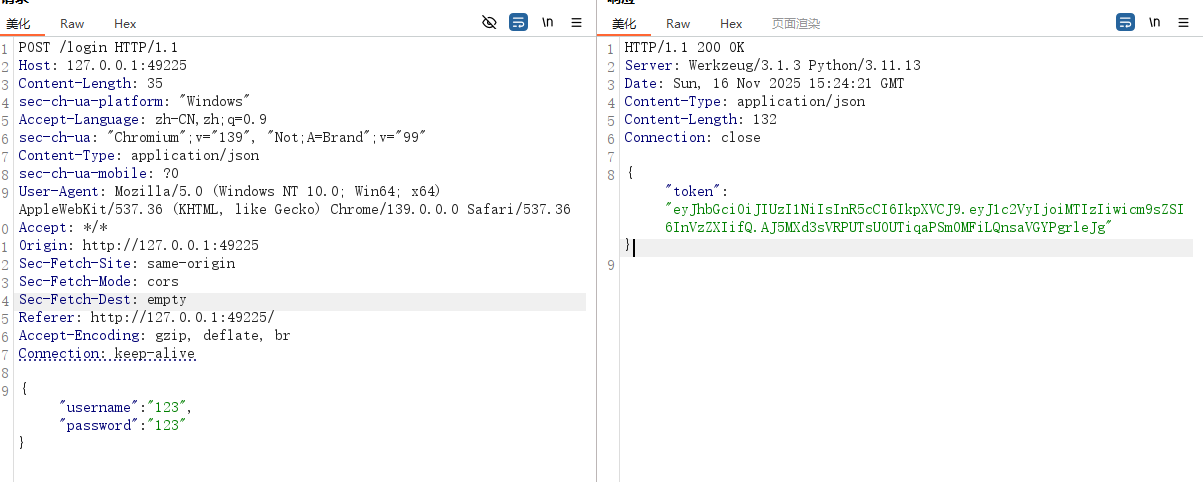Click the Referer header URL in request

click(182, 318)
